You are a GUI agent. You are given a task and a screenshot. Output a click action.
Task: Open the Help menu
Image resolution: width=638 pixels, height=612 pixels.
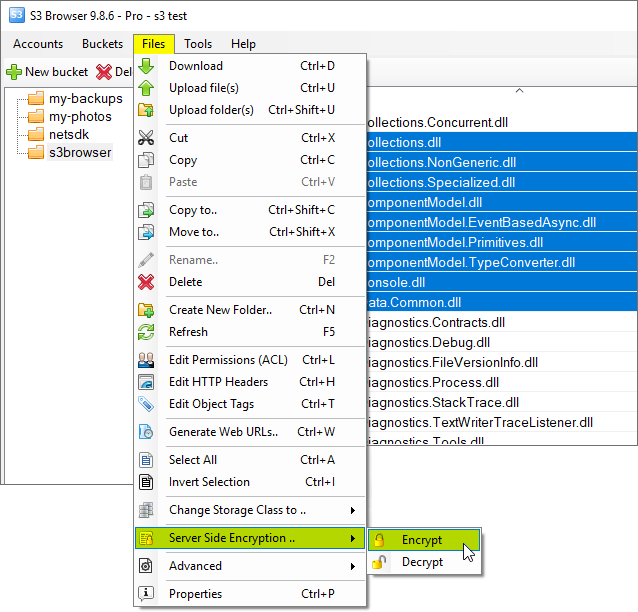243,44
